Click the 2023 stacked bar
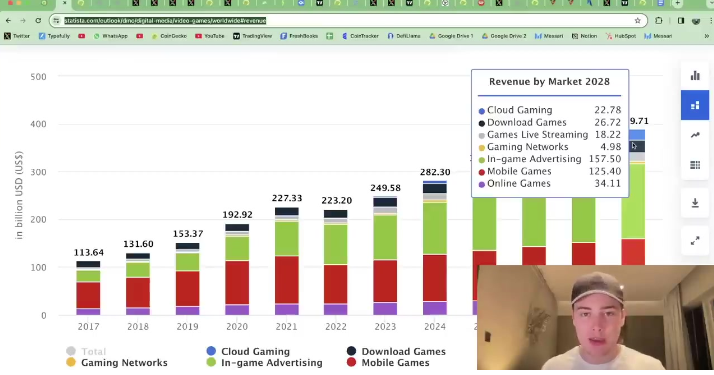Image resolution: width=714 pixels, height=375 pixels. [385, 256]
